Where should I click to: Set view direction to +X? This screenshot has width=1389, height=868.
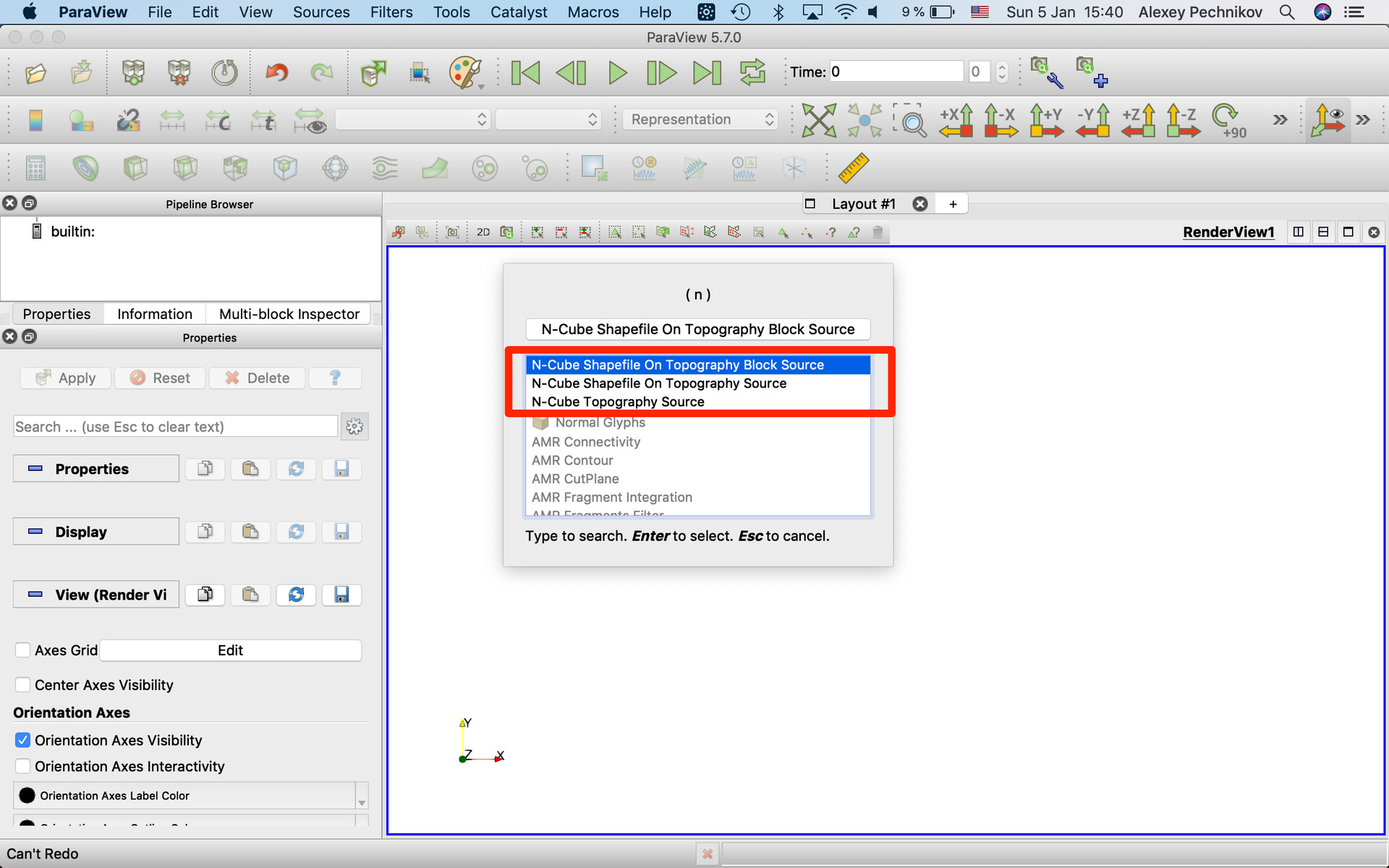tap(956, 120)
